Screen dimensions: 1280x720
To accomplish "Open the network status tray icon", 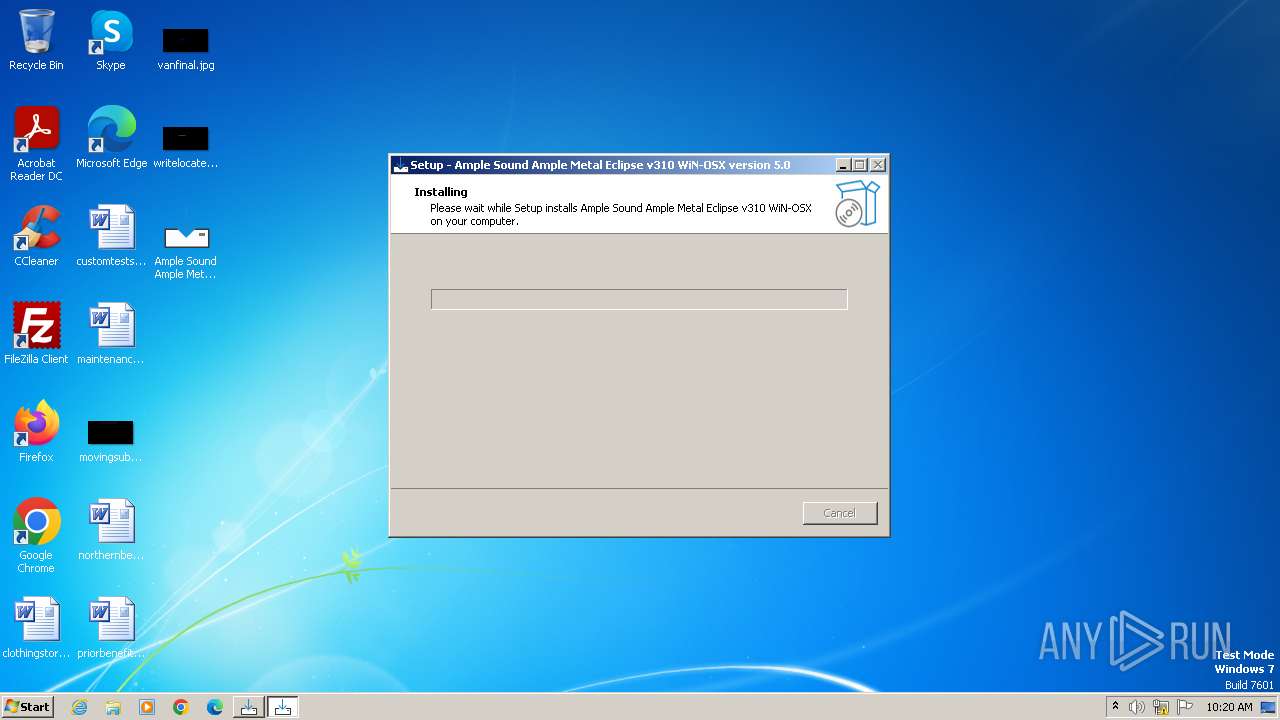I will (1161, 707).
